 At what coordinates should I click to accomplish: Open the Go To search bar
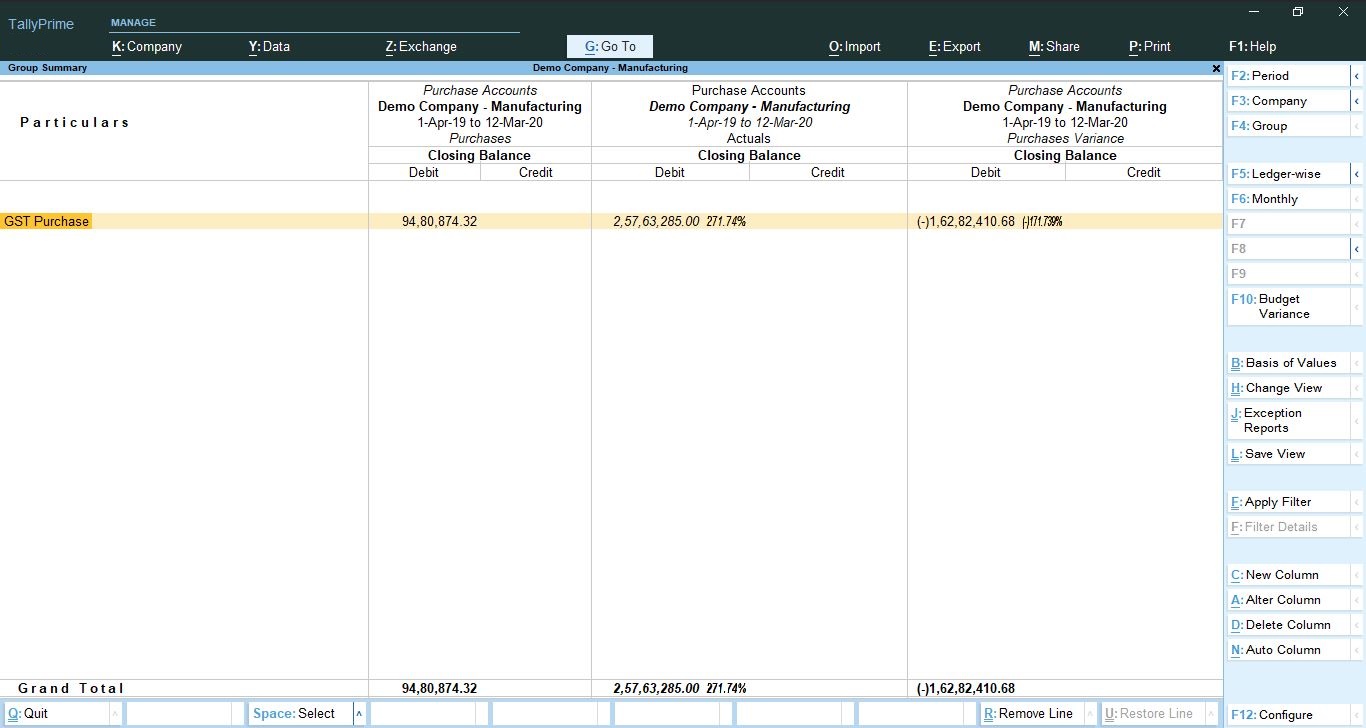coord(609,46)
